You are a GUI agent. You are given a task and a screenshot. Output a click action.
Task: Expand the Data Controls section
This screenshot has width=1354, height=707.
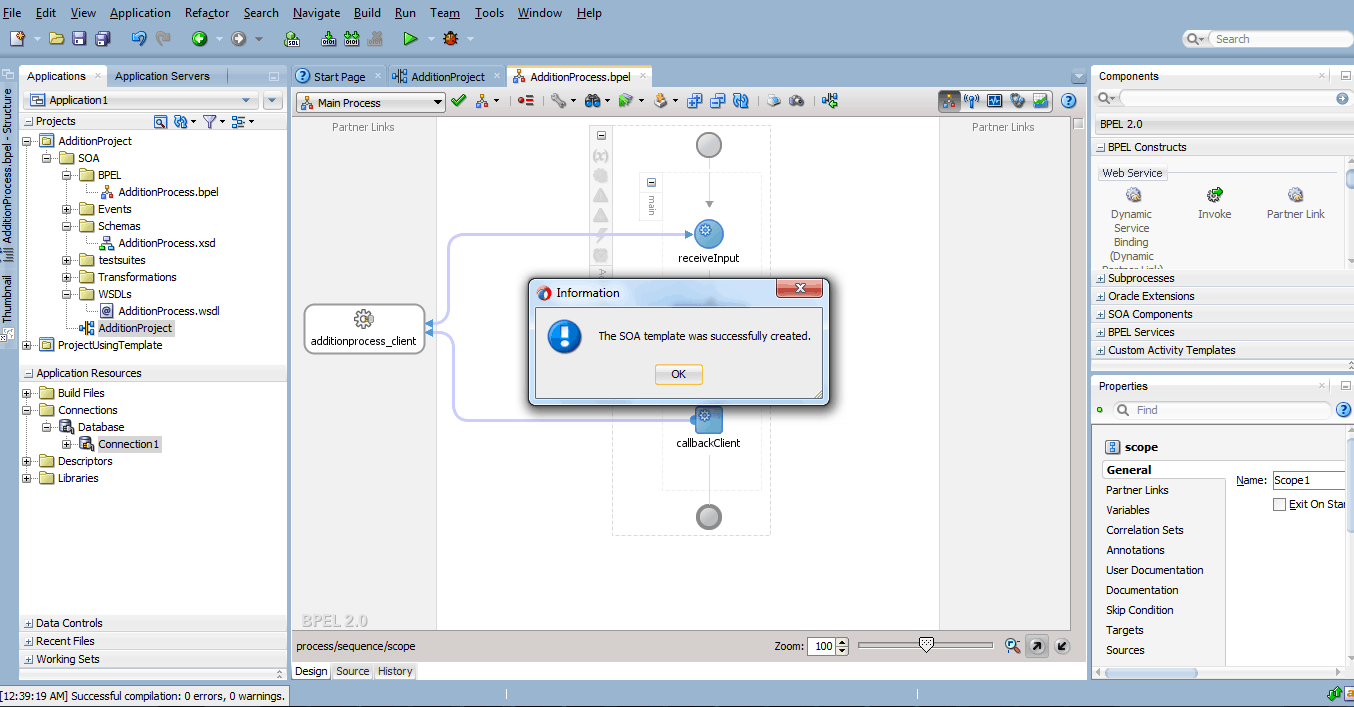pos(28,623)
